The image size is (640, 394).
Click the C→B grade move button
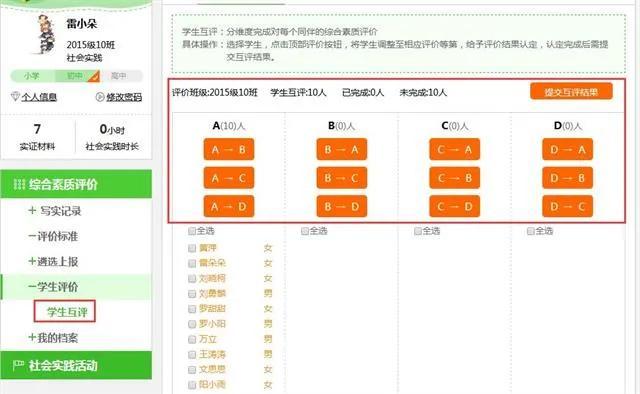[454, 178]
